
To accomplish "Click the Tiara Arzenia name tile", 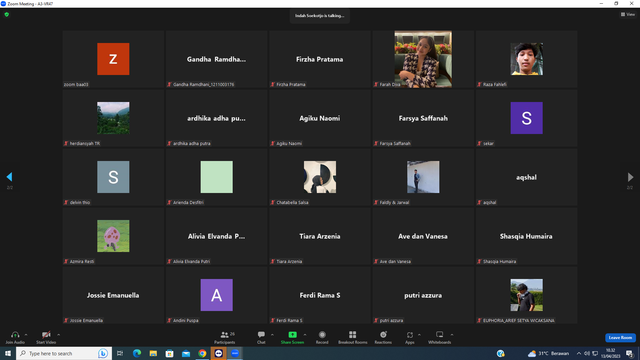I will tap(320, 236).
